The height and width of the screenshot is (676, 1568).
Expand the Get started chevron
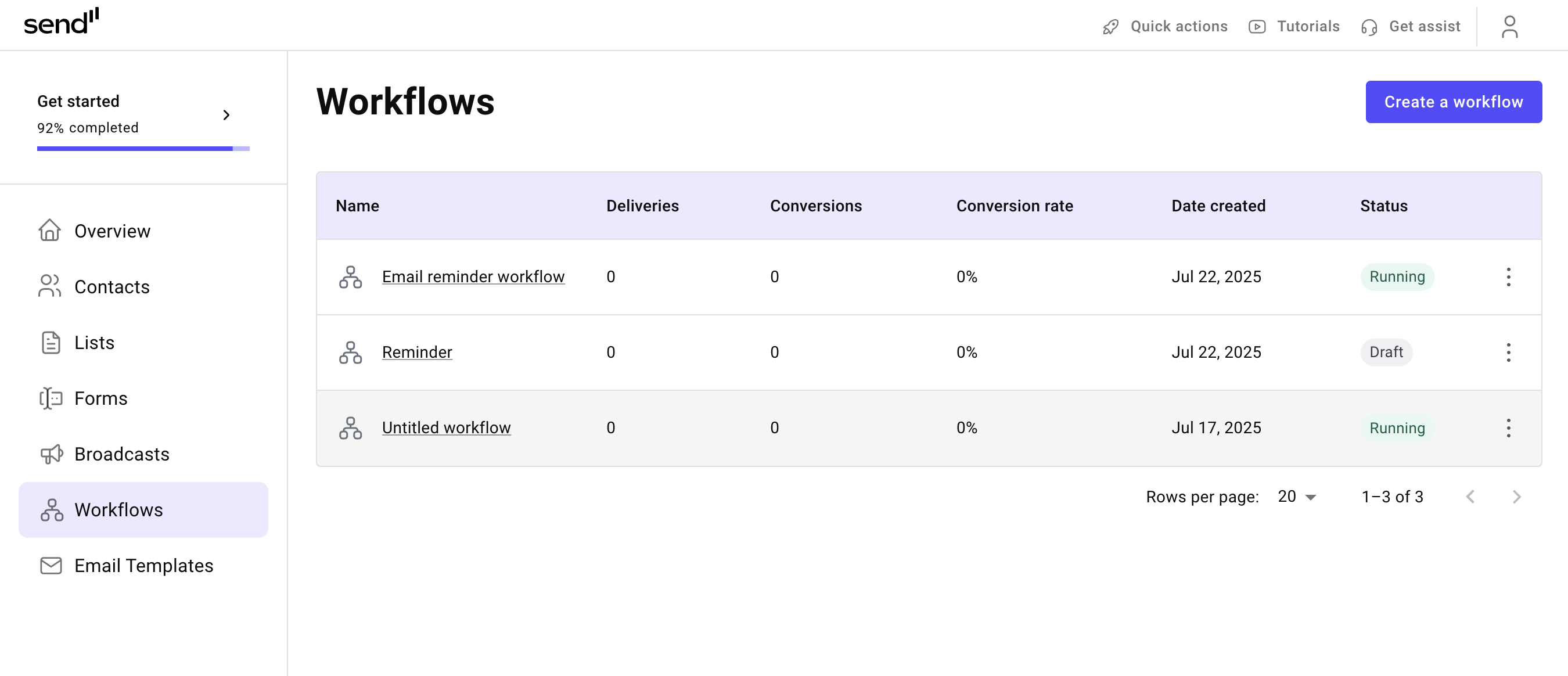click(226, 115)
